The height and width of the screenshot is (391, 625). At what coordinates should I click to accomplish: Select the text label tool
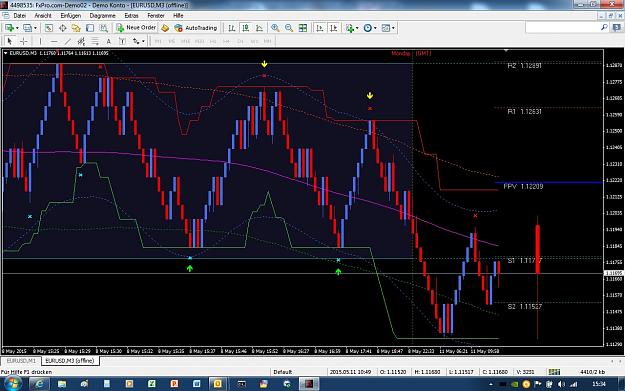[122, 41]
